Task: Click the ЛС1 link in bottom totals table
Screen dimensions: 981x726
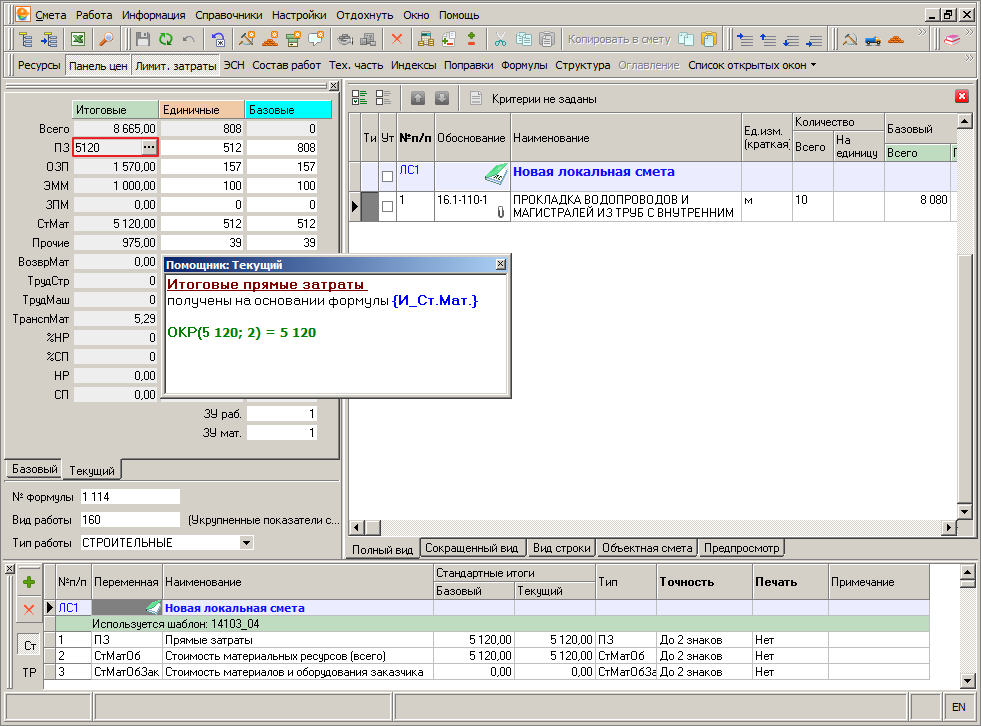Action: coord(68,608)
